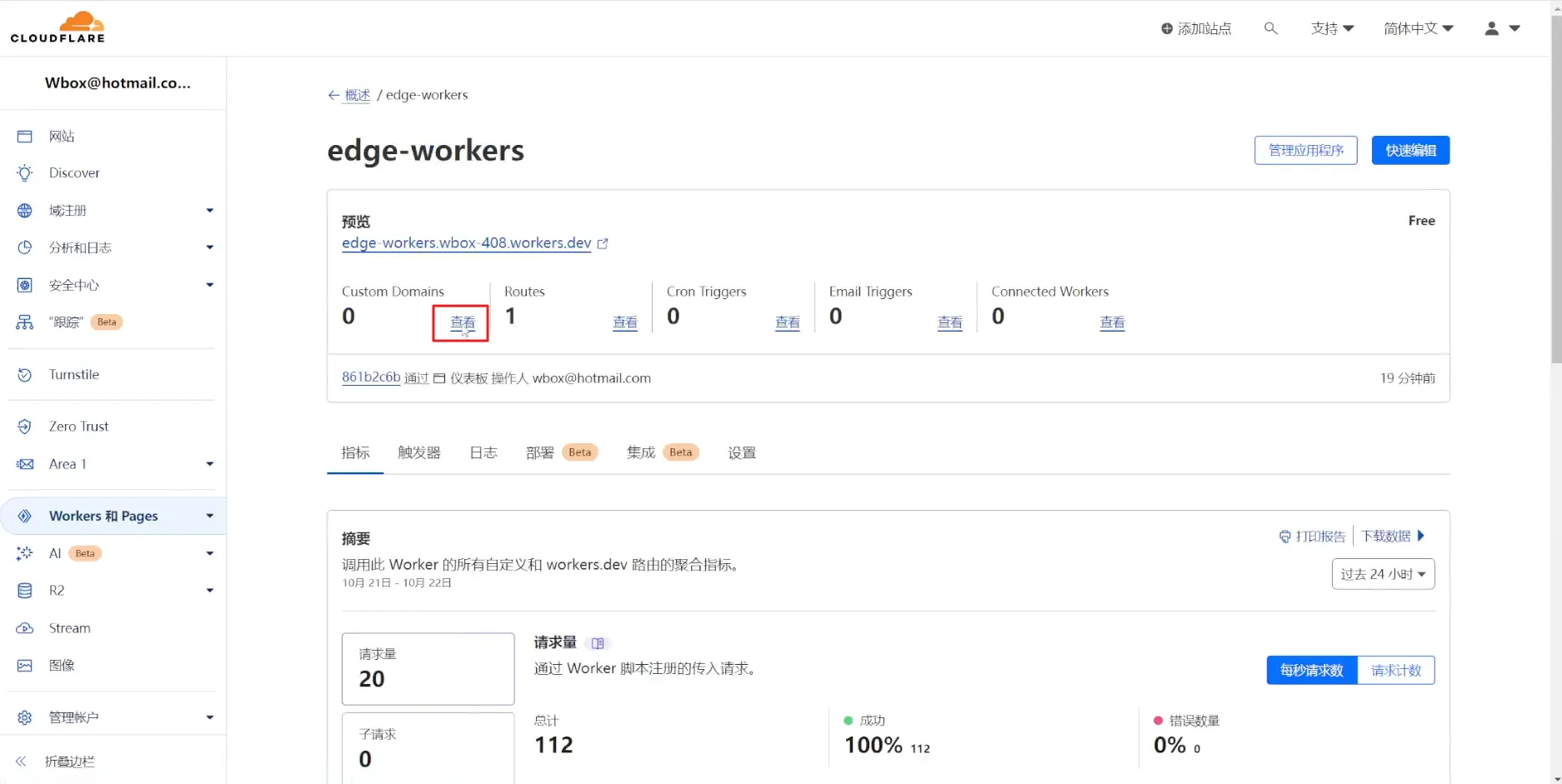Go back to 概述 breadcrumb link
The height and width of the screenshot is (784, 1562).
(x=358, y=95)
